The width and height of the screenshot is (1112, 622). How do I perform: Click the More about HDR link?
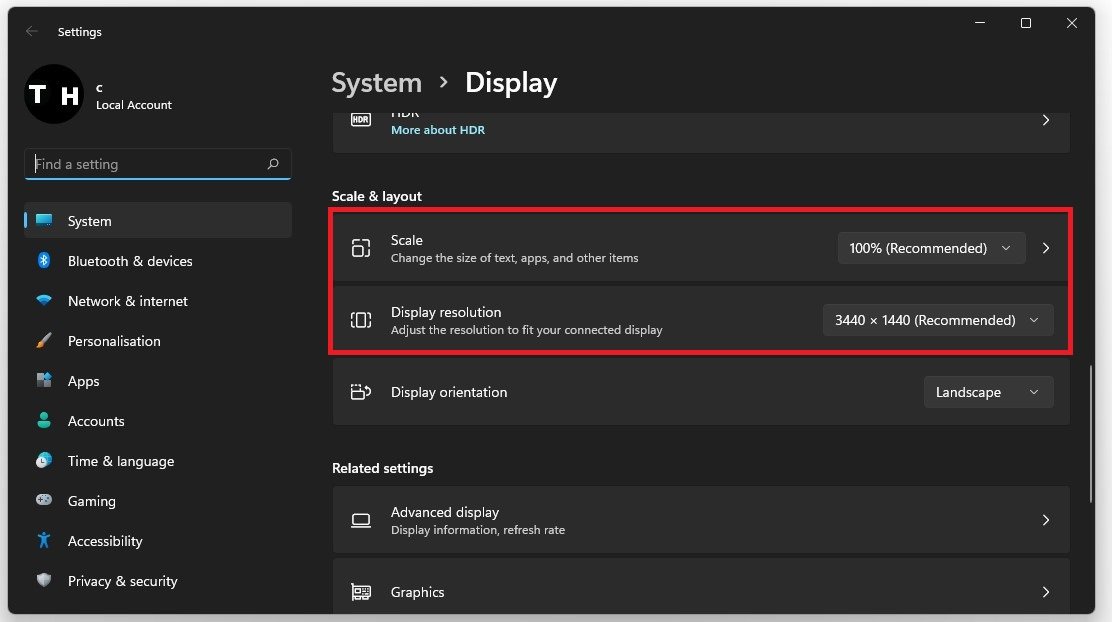(438, 130)
